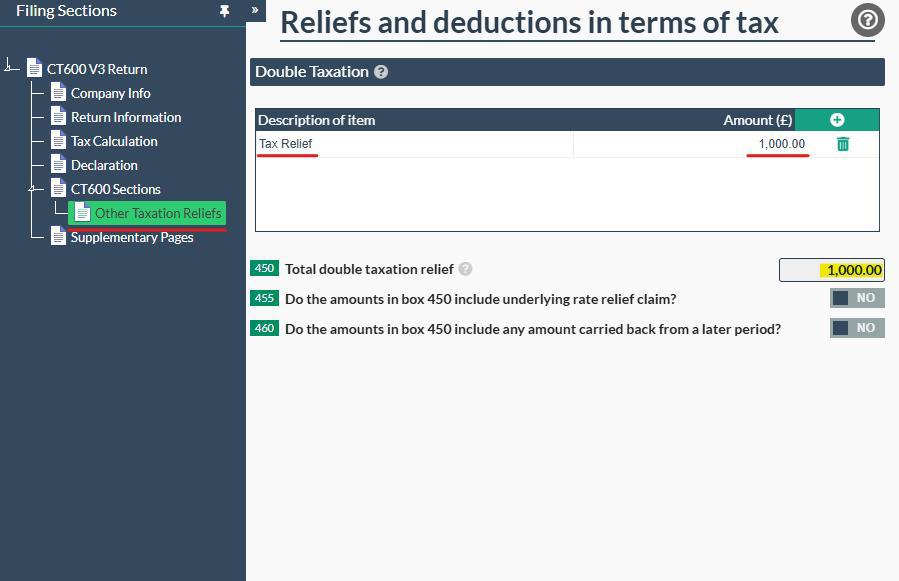Open the page help question mark icon
Image resolution: width=899 pixels, height=581 pixels.
(867, 20)
